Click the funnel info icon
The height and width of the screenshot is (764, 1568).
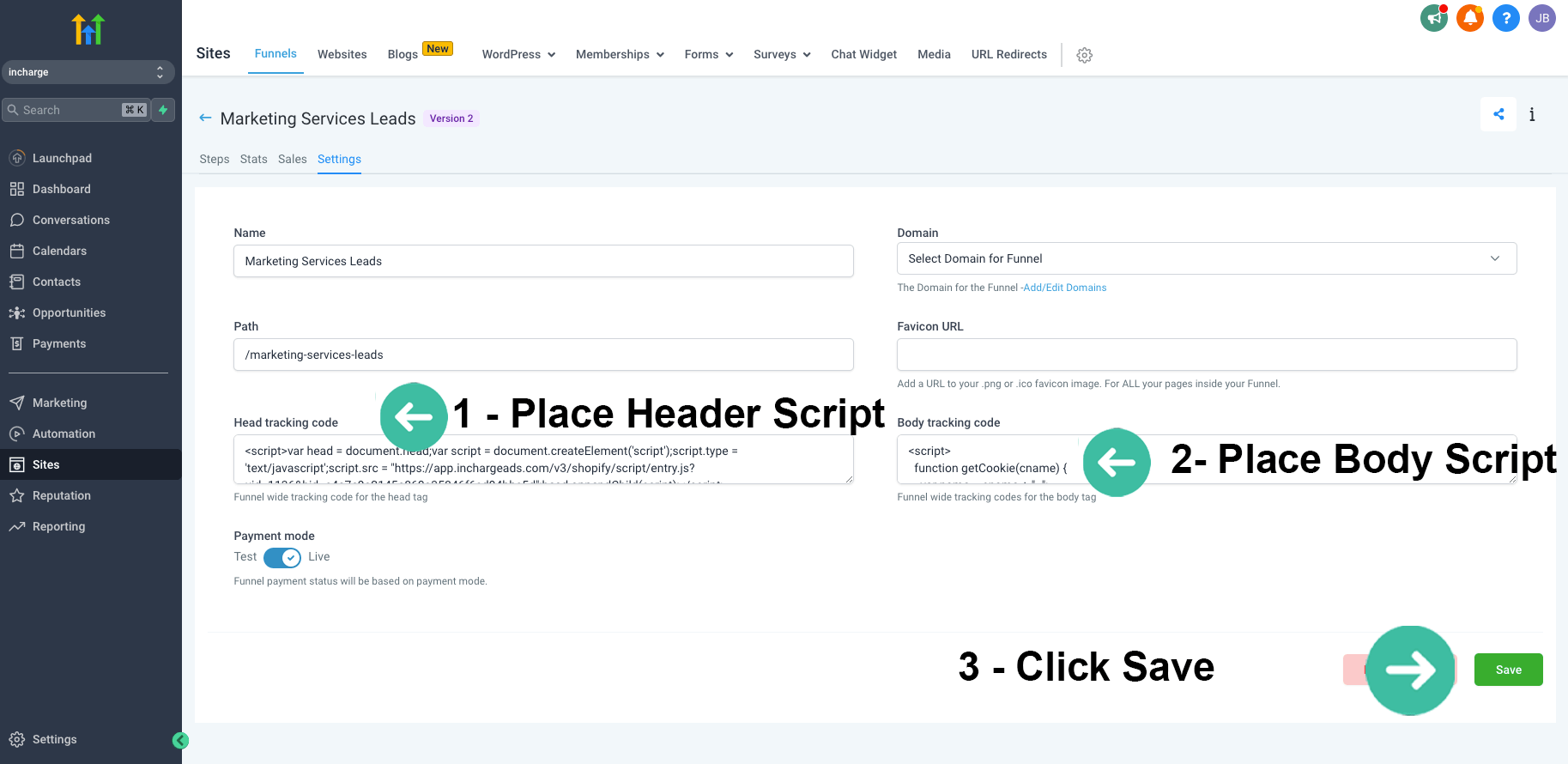[x=1532, y=114]
